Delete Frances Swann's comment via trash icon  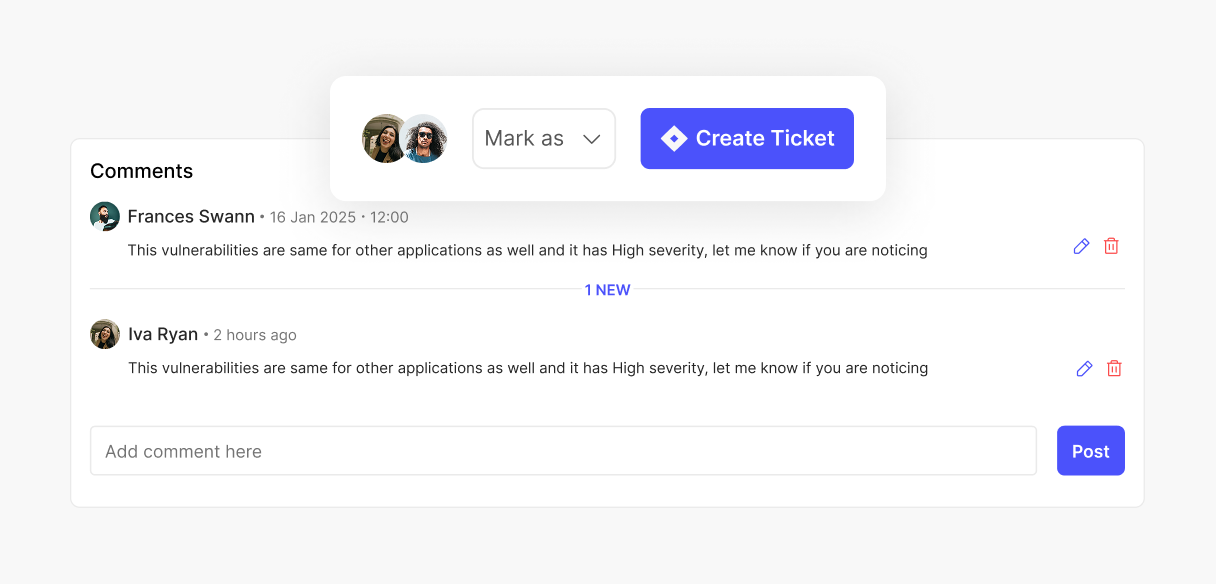pos(1111,246)
